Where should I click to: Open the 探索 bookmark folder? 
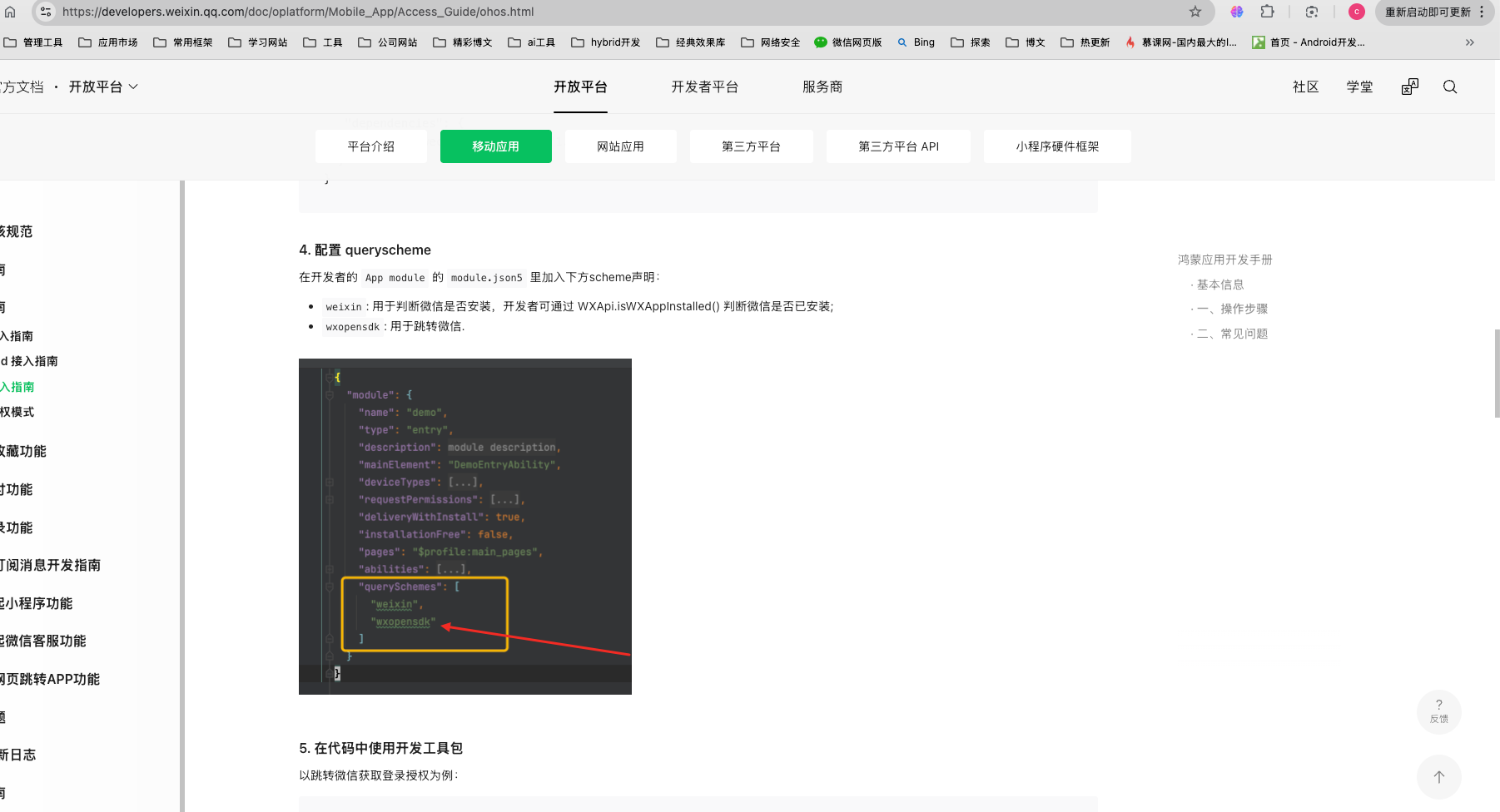[971, 42]
